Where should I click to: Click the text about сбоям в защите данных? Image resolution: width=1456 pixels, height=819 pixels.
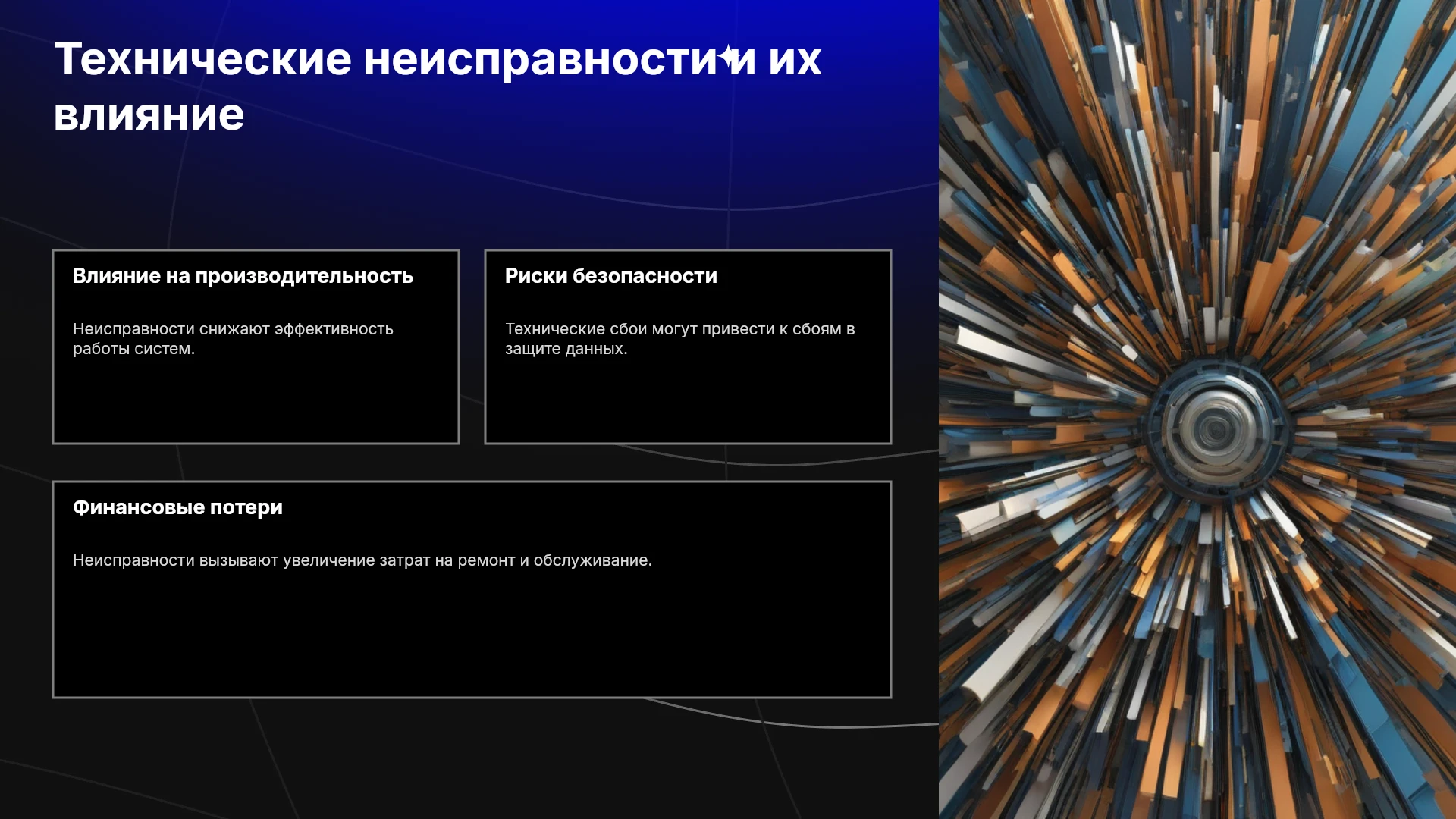click(679, 339)
